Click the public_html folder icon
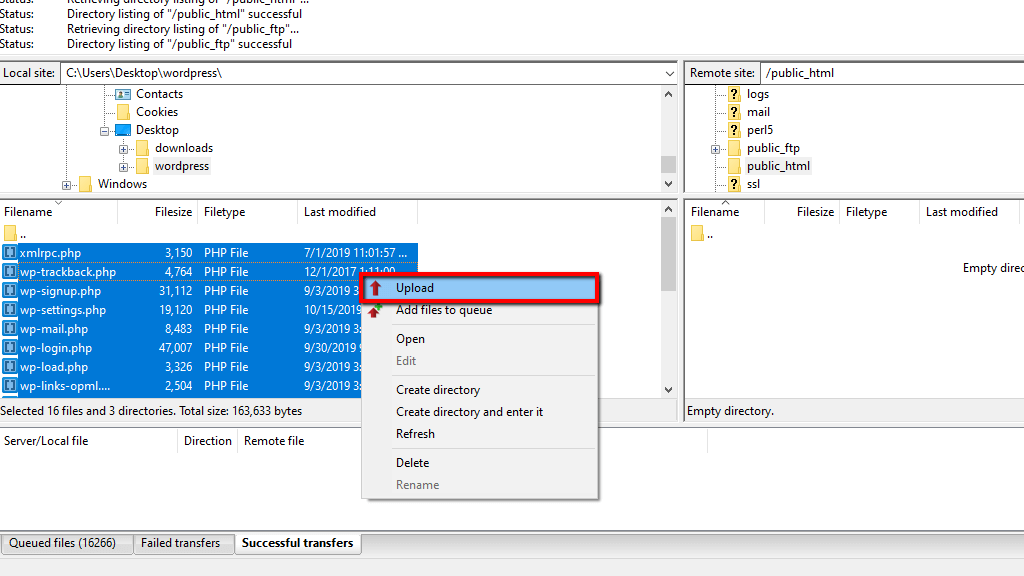 [x=734, y=166]
